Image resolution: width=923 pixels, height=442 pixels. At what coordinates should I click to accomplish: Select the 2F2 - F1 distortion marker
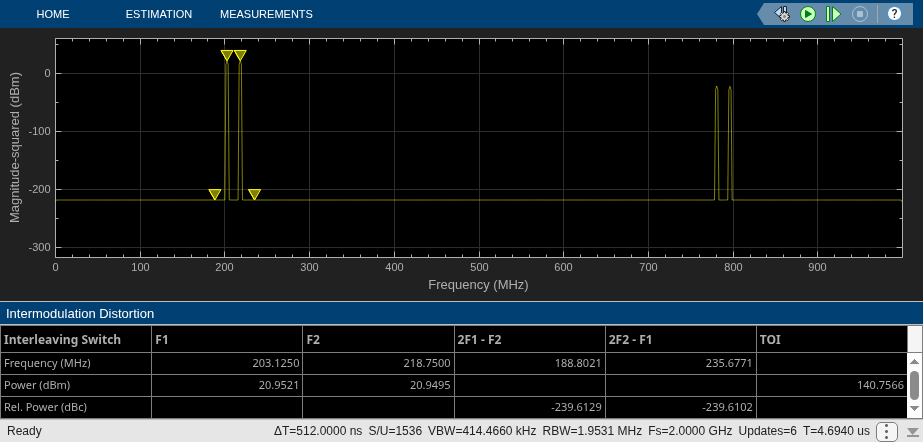(x=254, y=194)
